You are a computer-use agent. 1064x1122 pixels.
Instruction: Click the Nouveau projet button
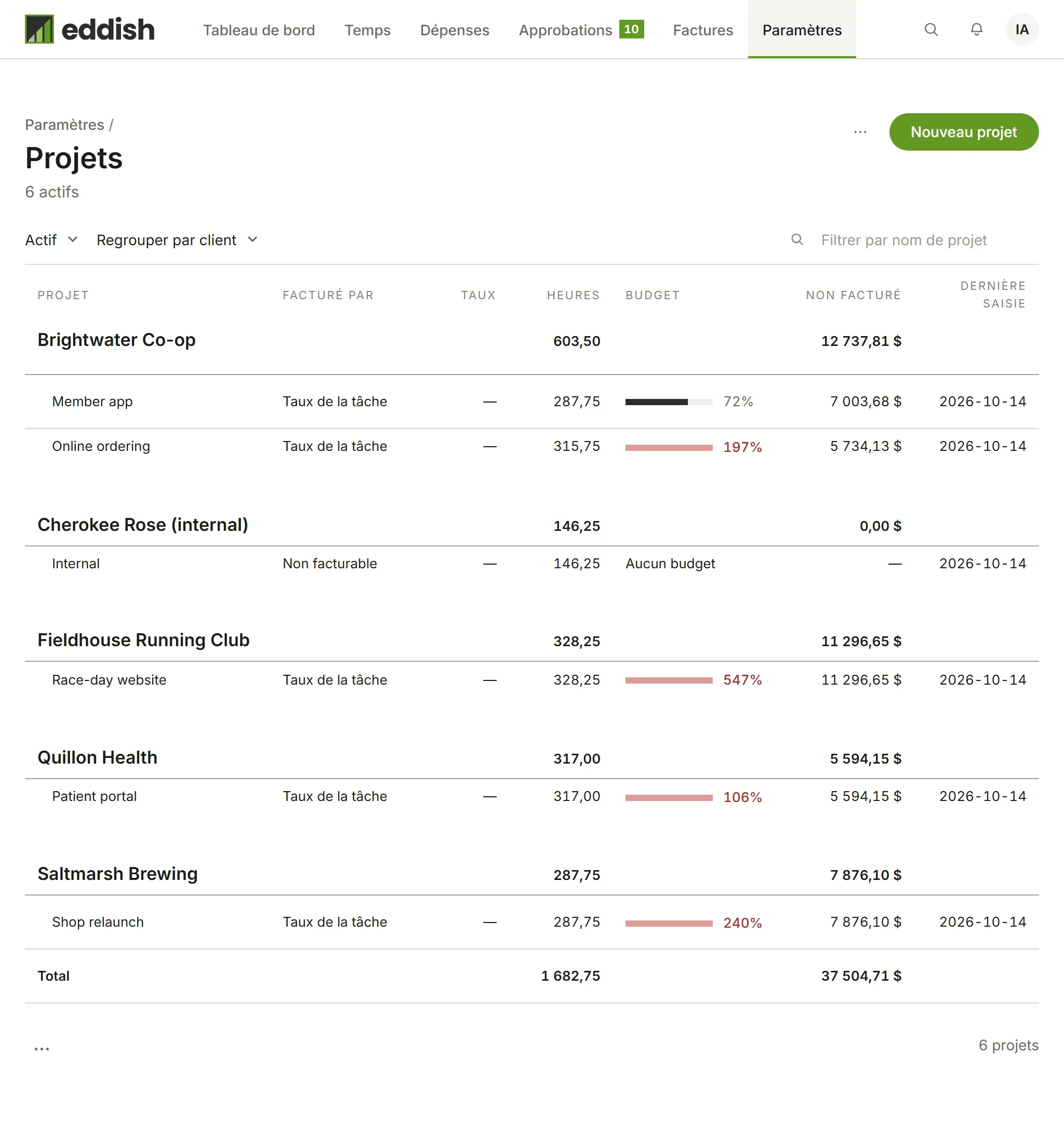click(964, 132)
